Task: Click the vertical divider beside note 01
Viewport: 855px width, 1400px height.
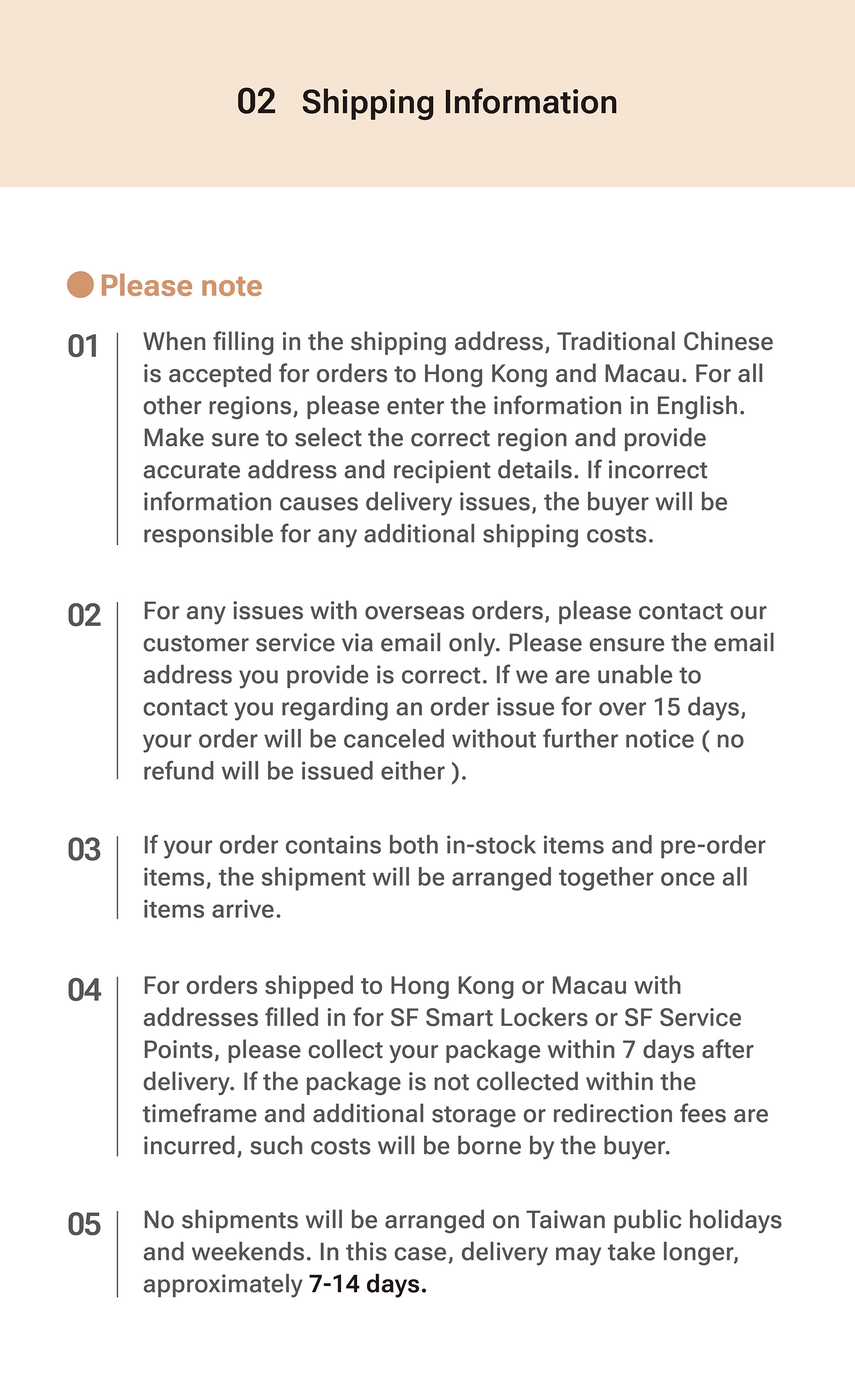Action: [118, 439]
